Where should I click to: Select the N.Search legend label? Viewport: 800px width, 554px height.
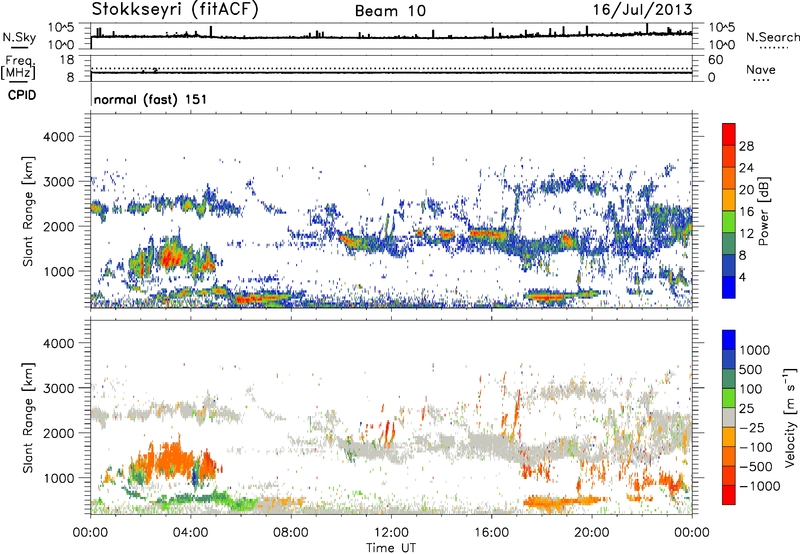coord(773,37)
